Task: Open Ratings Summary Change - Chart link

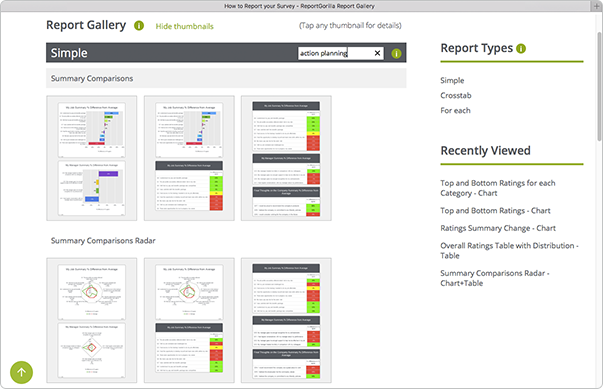Action: point(498,228)
